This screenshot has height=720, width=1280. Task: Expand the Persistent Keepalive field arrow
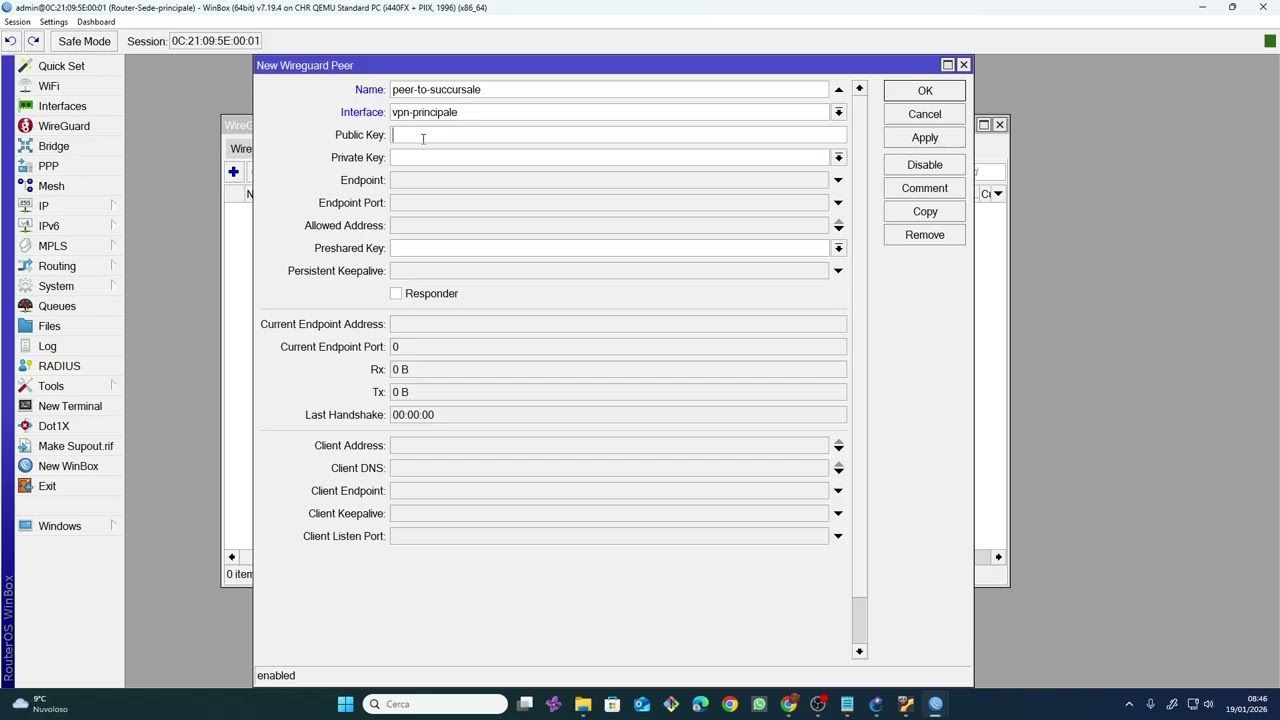click(x=838, y=271)
